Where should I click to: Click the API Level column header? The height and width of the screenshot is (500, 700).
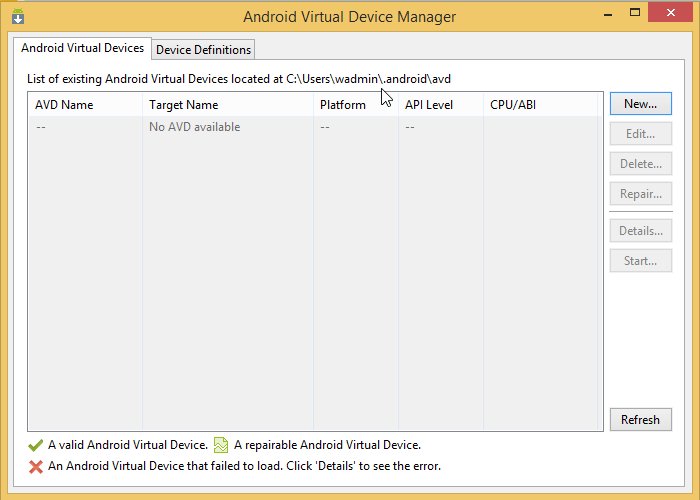(x=441, y=105)
